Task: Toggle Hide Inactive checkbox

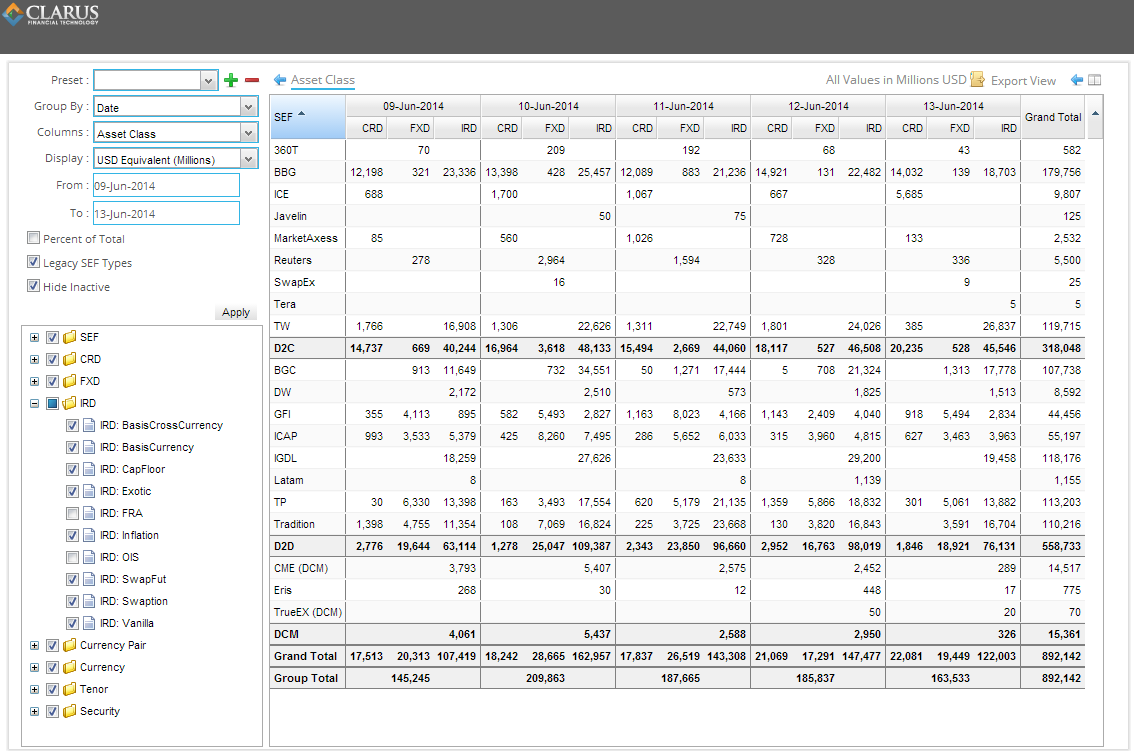Action: pos(33,286)
